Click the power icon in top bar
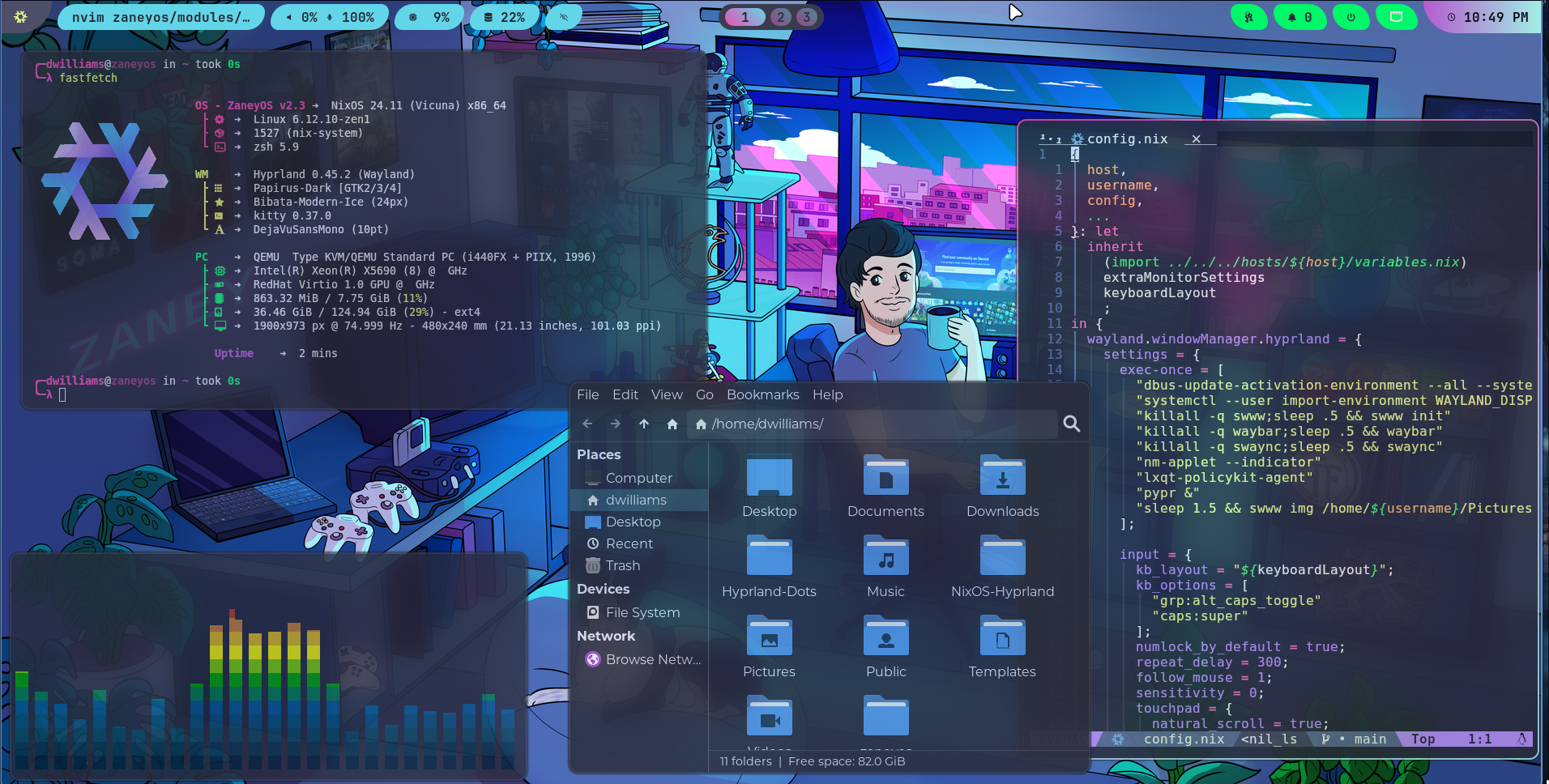 tap(1351, 17)
